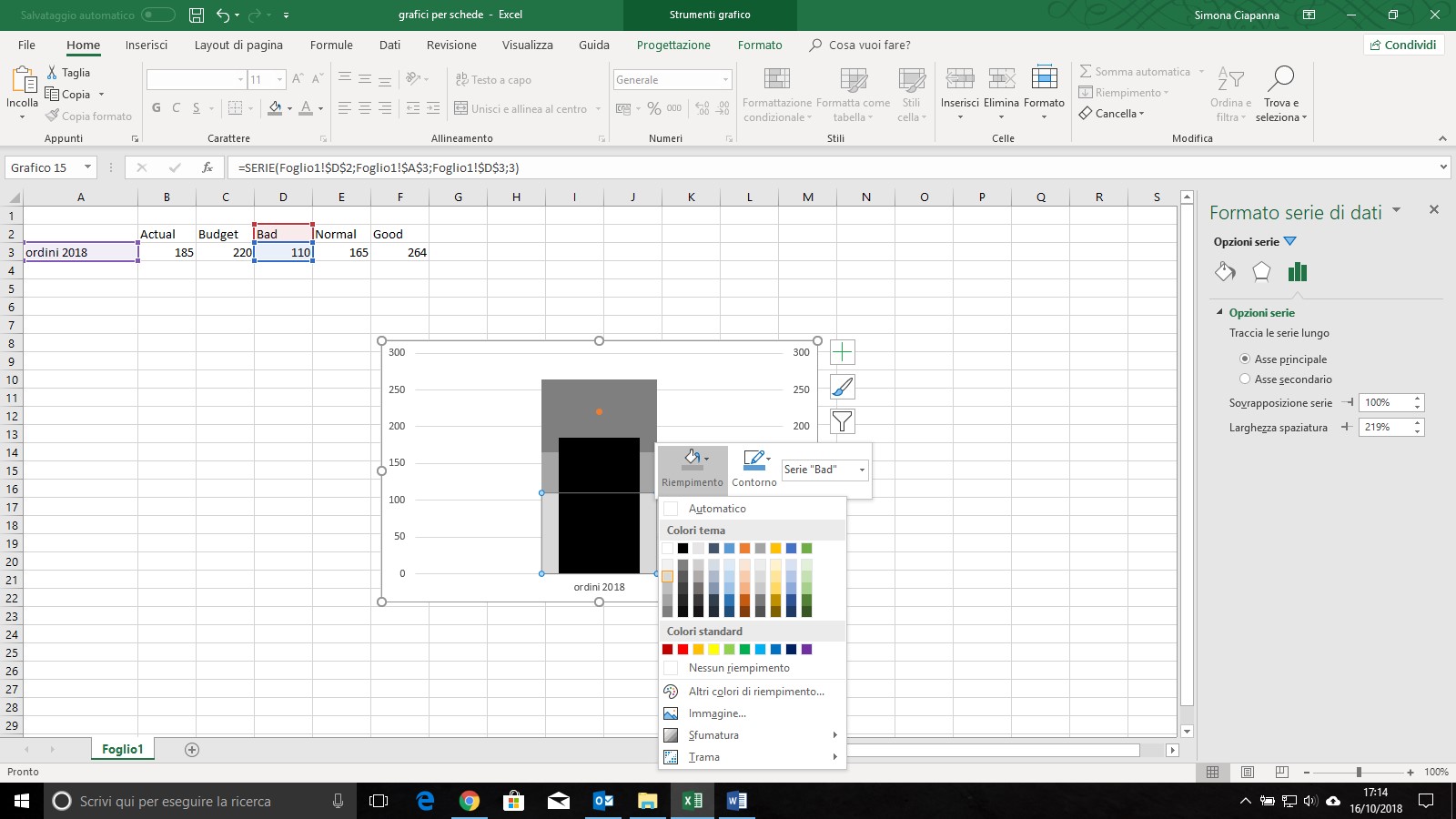Click the Condividi share button
Viewport: 1456px width, 819px height.
tap(1402, 45)
